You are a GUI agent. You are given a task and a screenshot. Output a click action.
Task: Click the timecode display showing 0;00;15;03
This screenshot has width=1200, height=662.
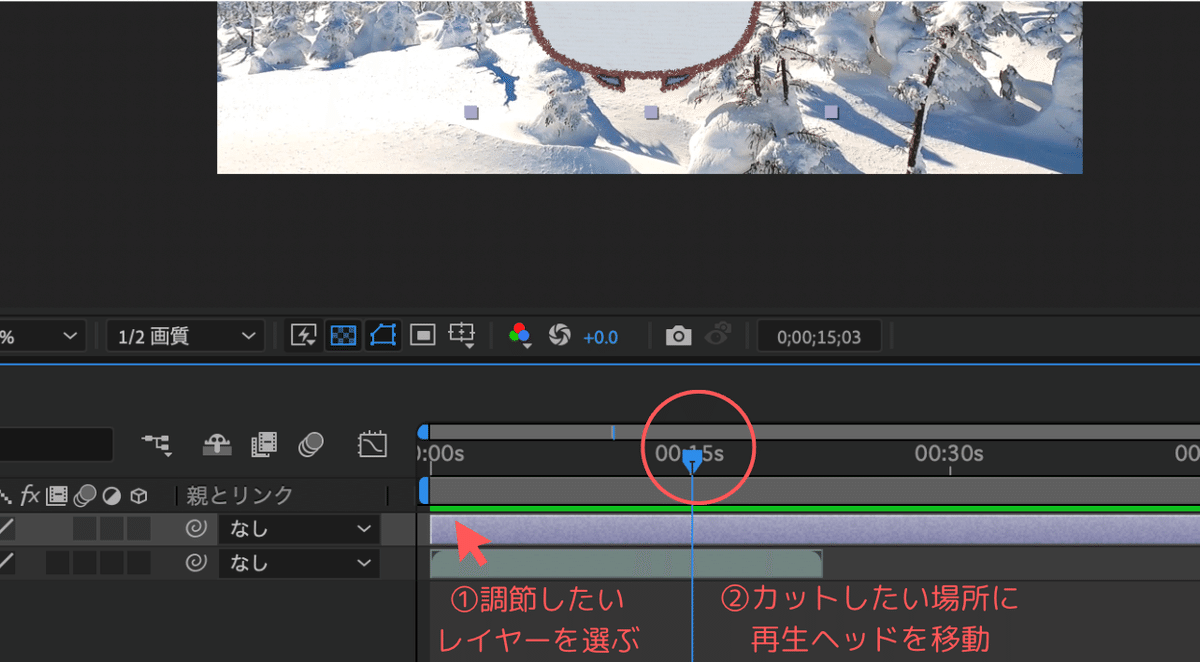[x=819, y=336]
